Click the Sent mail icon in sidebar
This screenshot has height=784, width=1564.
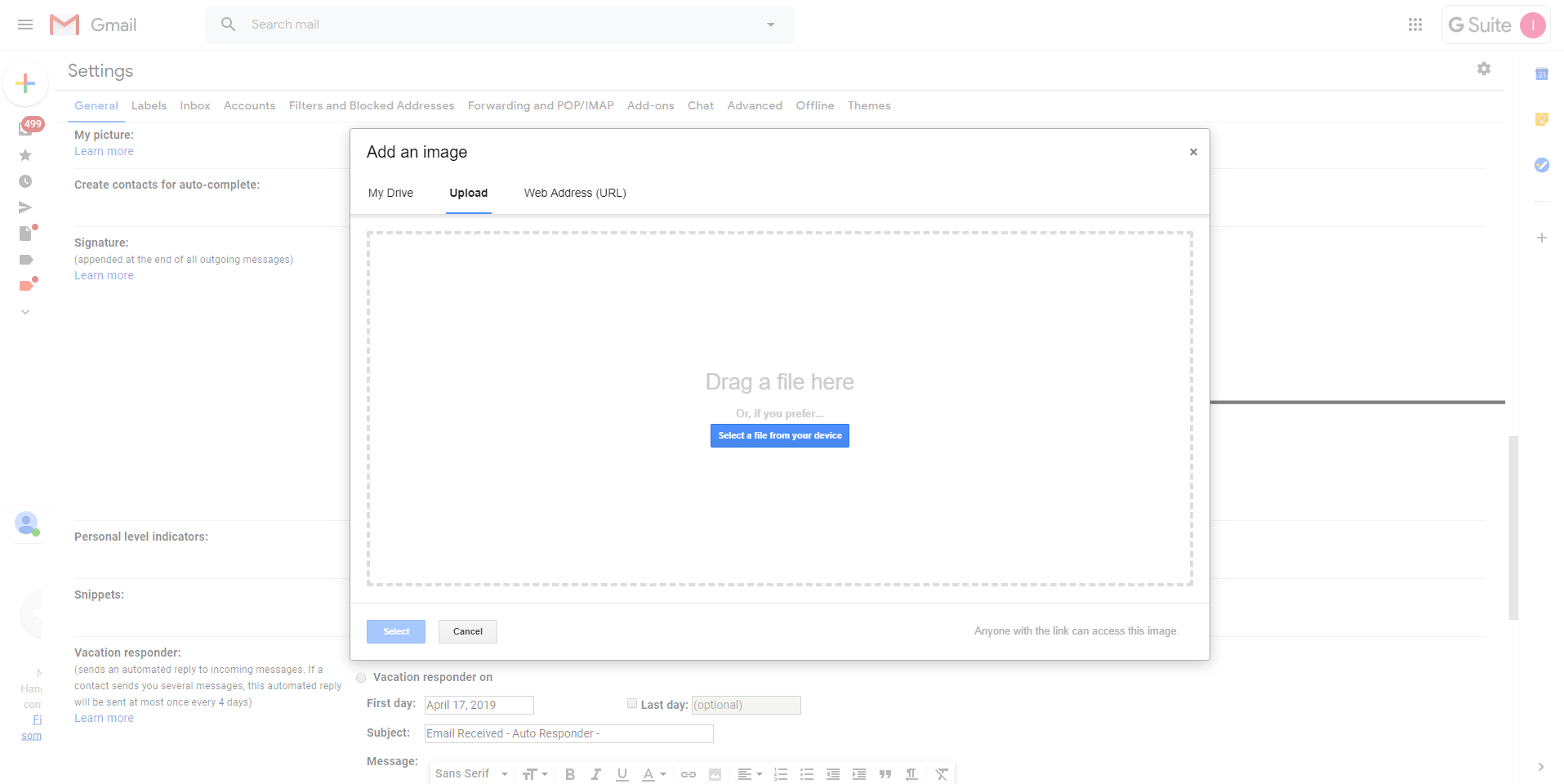point(25,207)
